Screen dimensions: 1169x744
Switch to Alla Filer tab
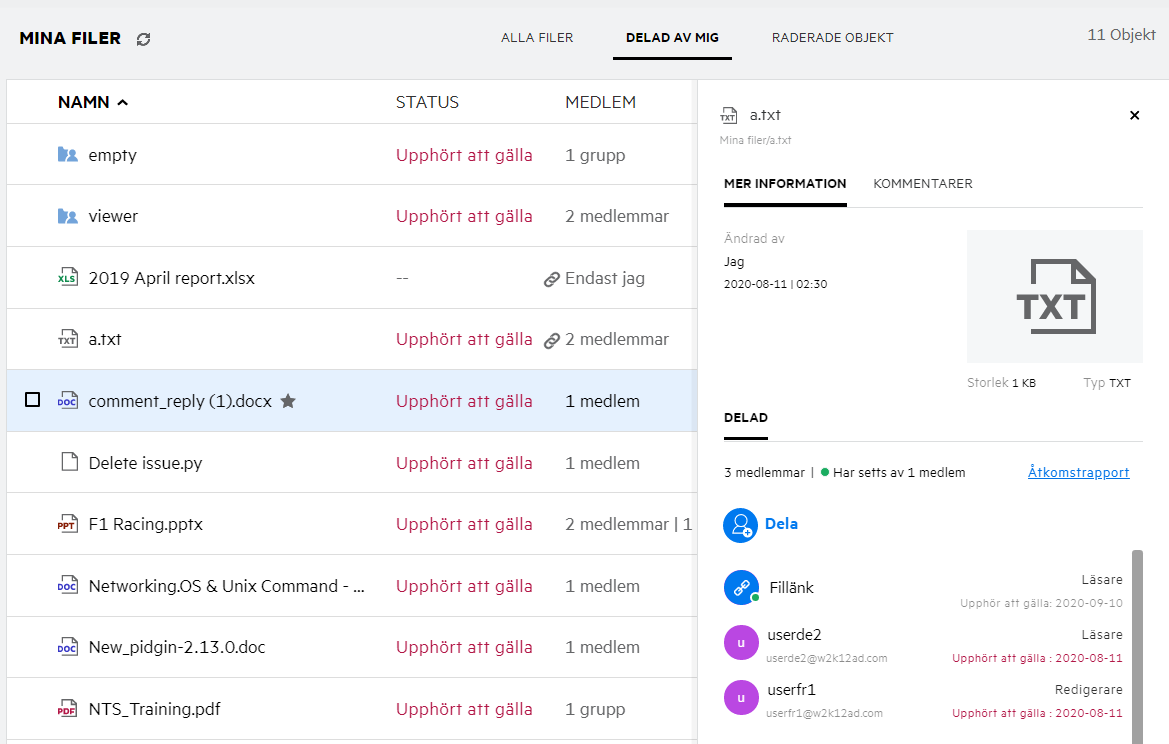click(x=537, y=38)
